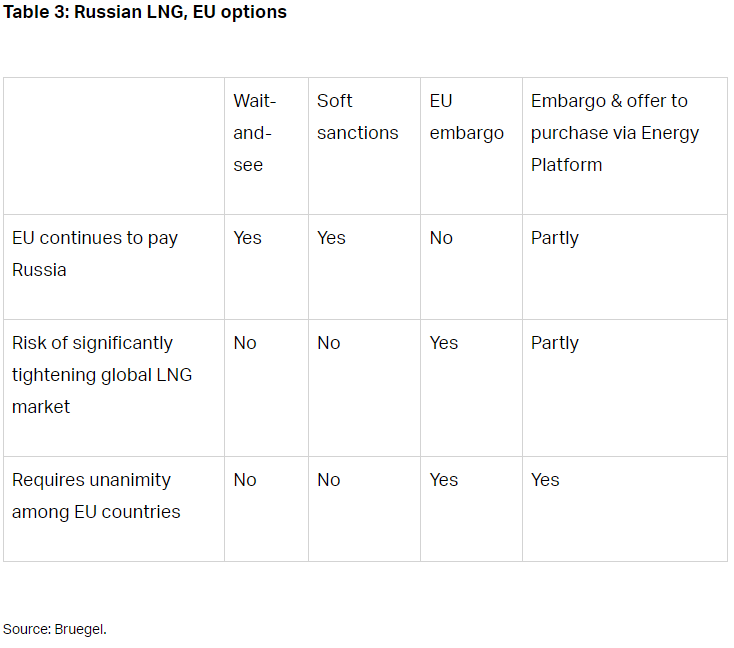Click the empty top-left table header cell
Screen dimensions: 734x648
114,146
